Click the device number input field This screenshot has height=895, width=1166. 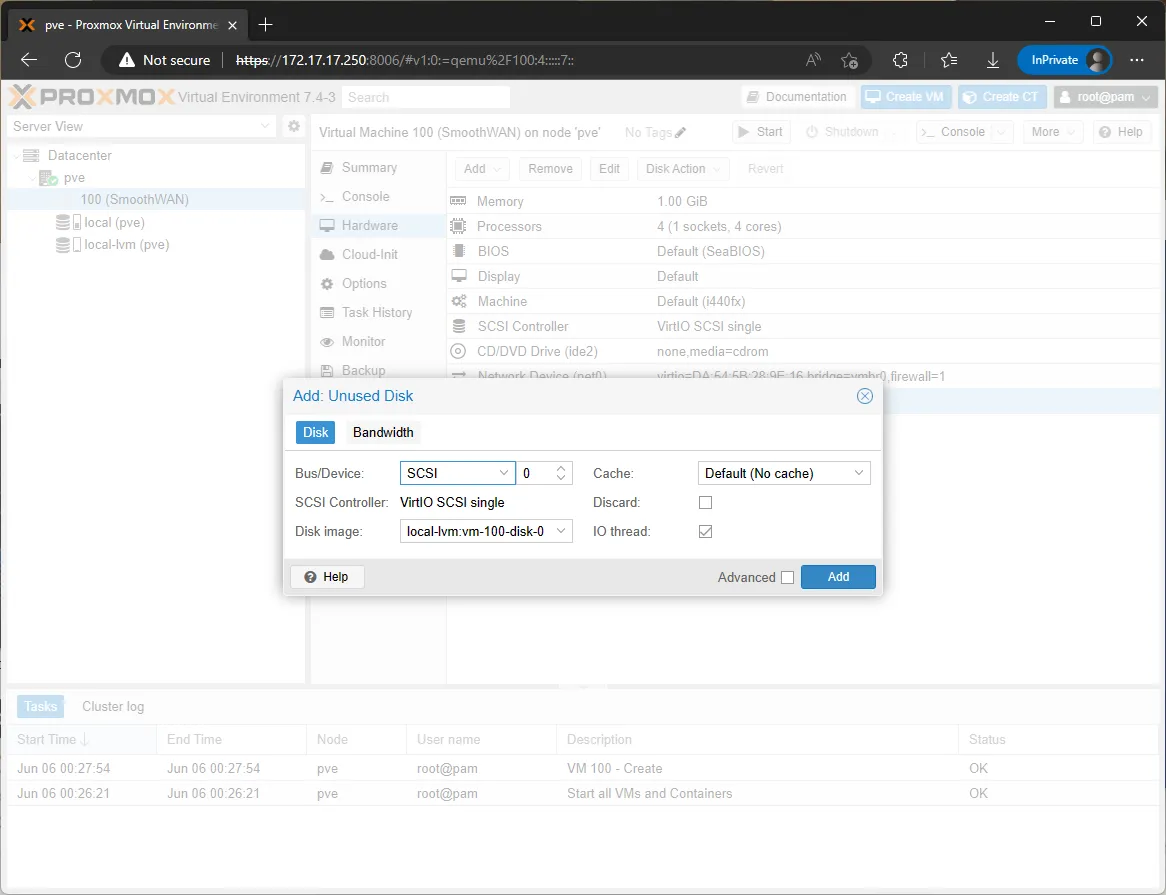point(535,474)
